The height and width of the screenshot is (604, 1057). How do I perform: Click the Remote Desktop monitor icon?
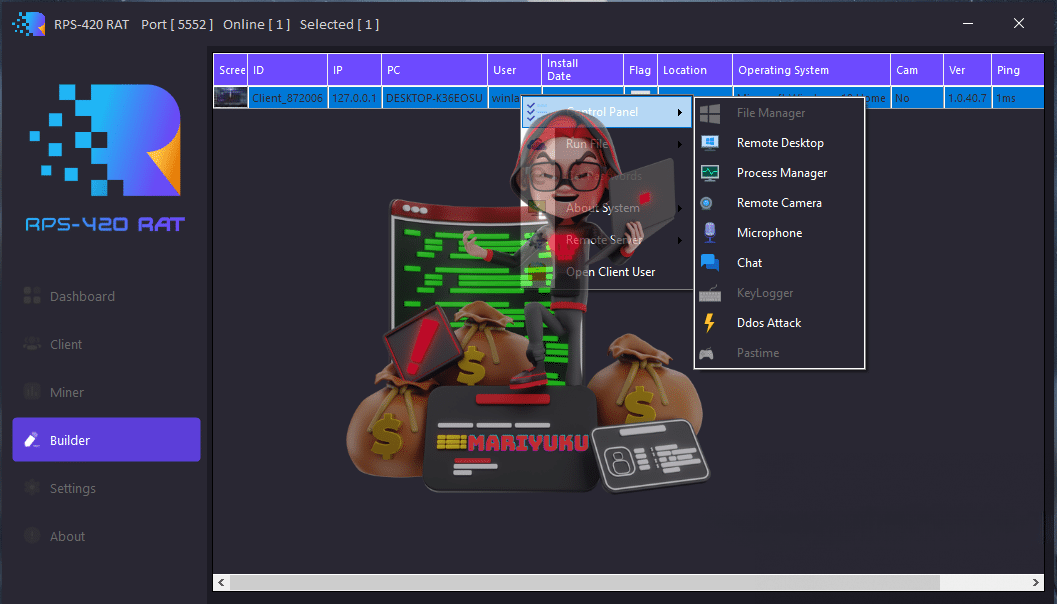[710, 143]
